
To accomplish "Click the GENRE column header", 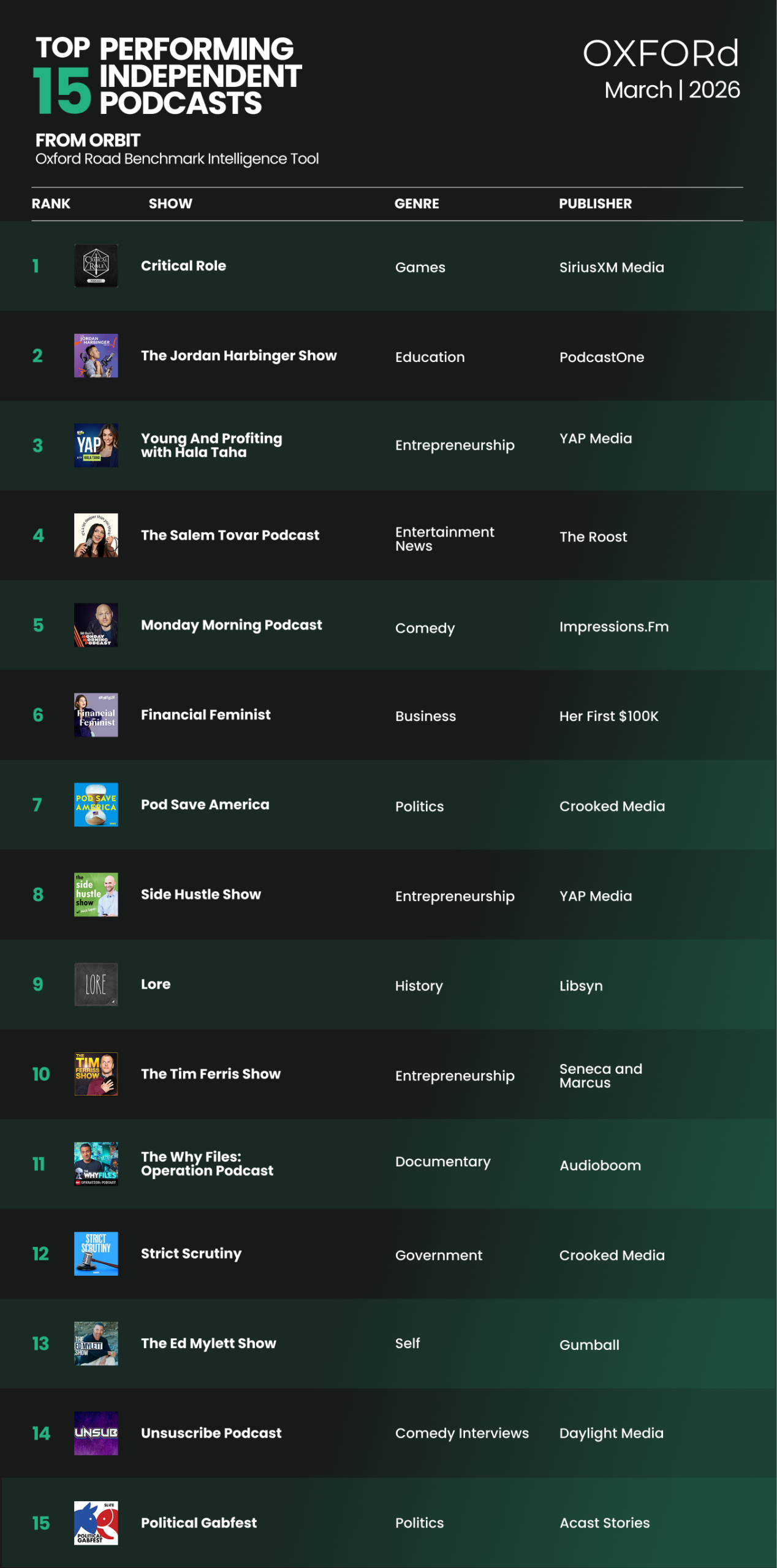I will pyautogui.click(x=417, y=204).
